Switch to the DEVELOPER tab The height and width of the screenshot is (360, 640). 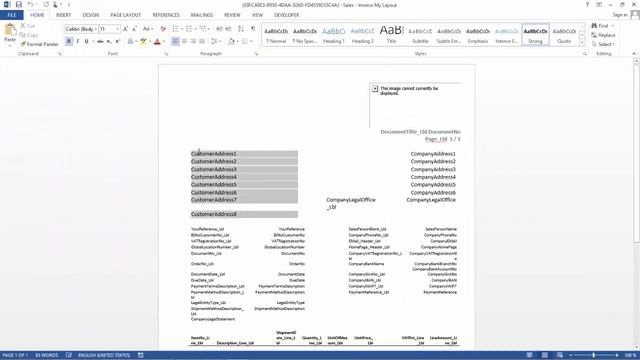tap(287, 15)
